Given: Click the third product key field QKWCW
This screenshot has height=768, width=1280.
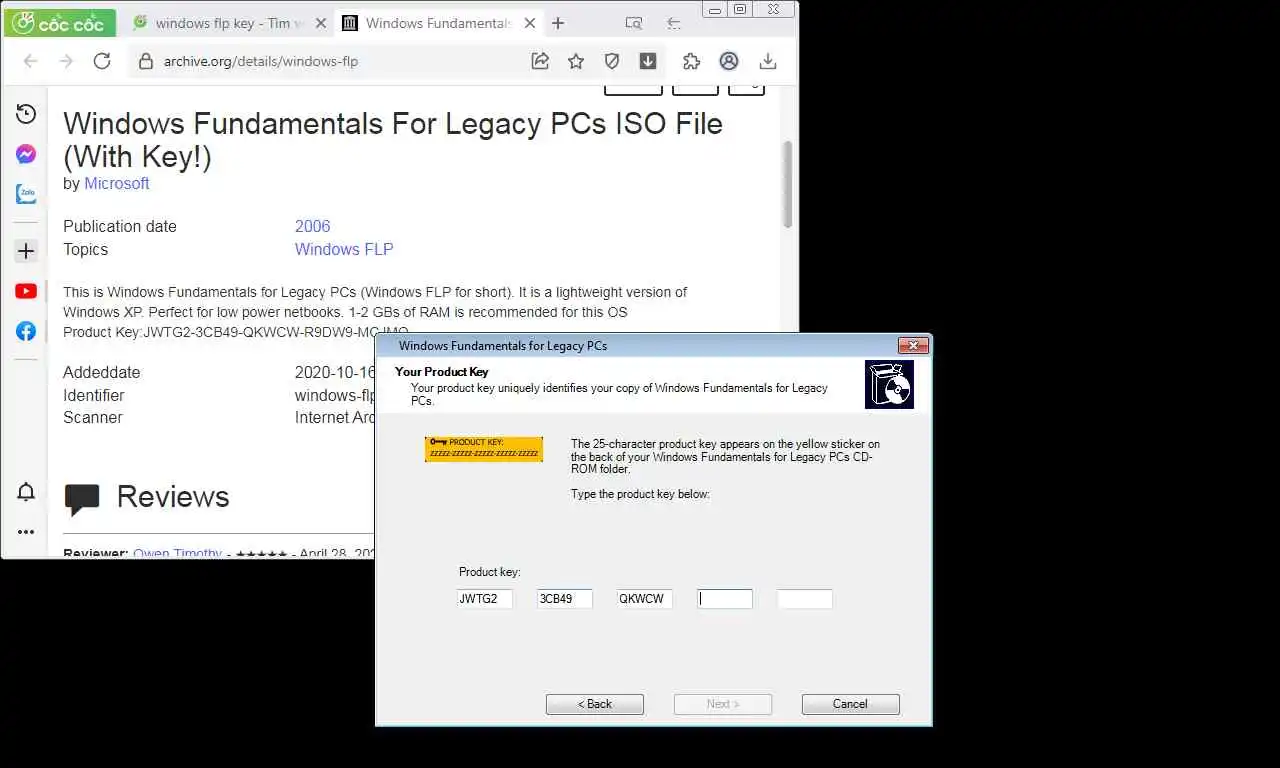Looking at the screenshot, I should [x=644, y=599].
